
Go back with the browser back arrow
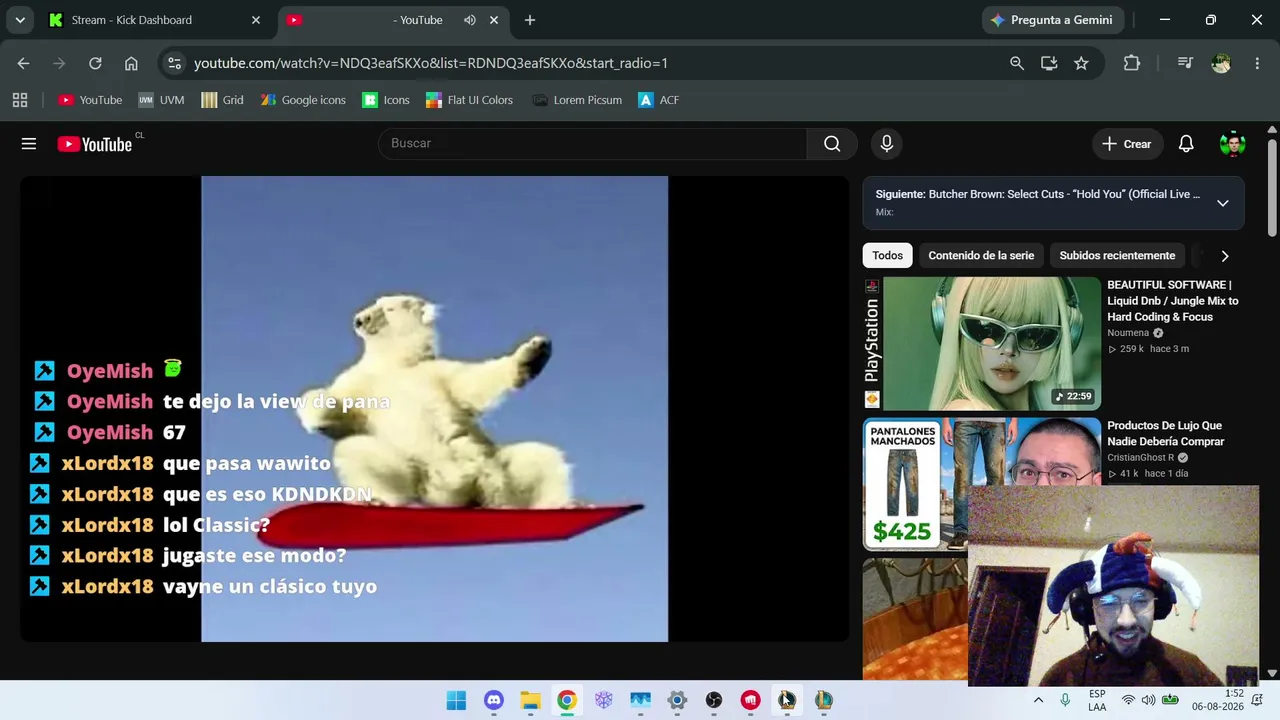point(23,63)
